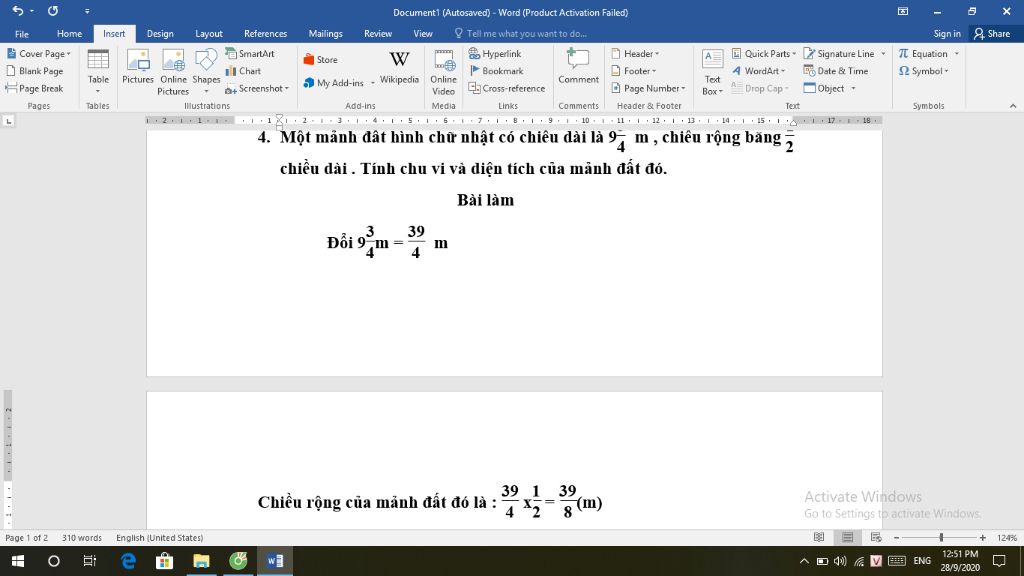Image resolution: width=1024 pixels, height=576 pixels.
Task: Open File Explorer from taskbar
Action: (201, 561)
